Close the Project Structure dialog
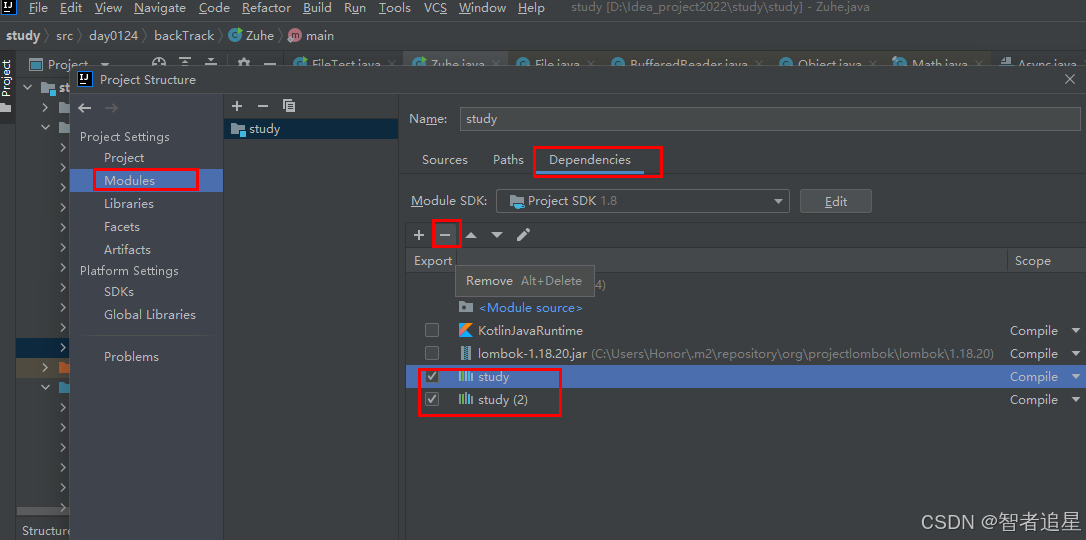The height and width of the screenshot is (540, 1086). (x=1069, y=79)
